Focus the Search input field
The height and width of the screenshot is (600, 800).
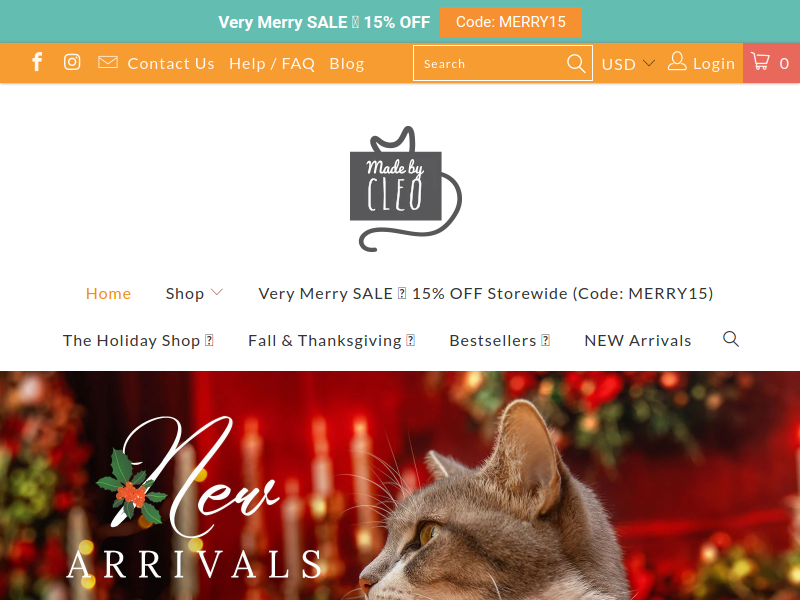click(490, 63)
